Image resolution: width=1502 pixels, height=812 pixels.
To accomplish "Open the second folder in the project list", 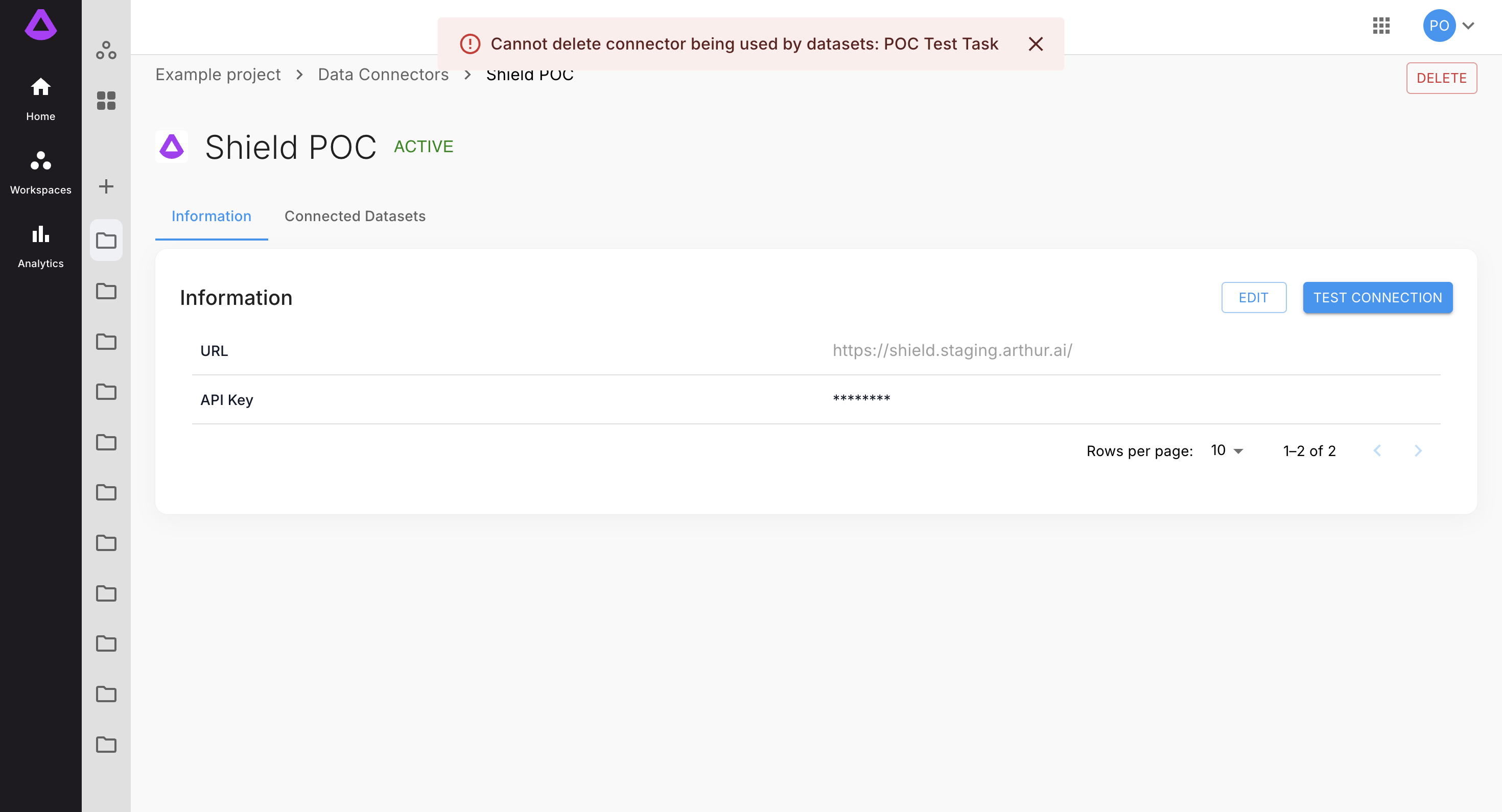I will [x=106, y=291].
